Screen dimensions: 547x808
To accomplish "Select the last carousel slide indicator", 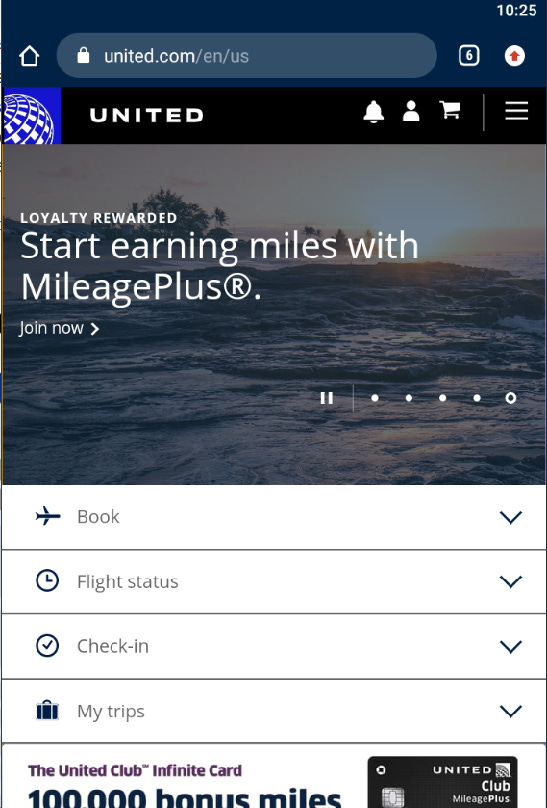I will (510, 398).
